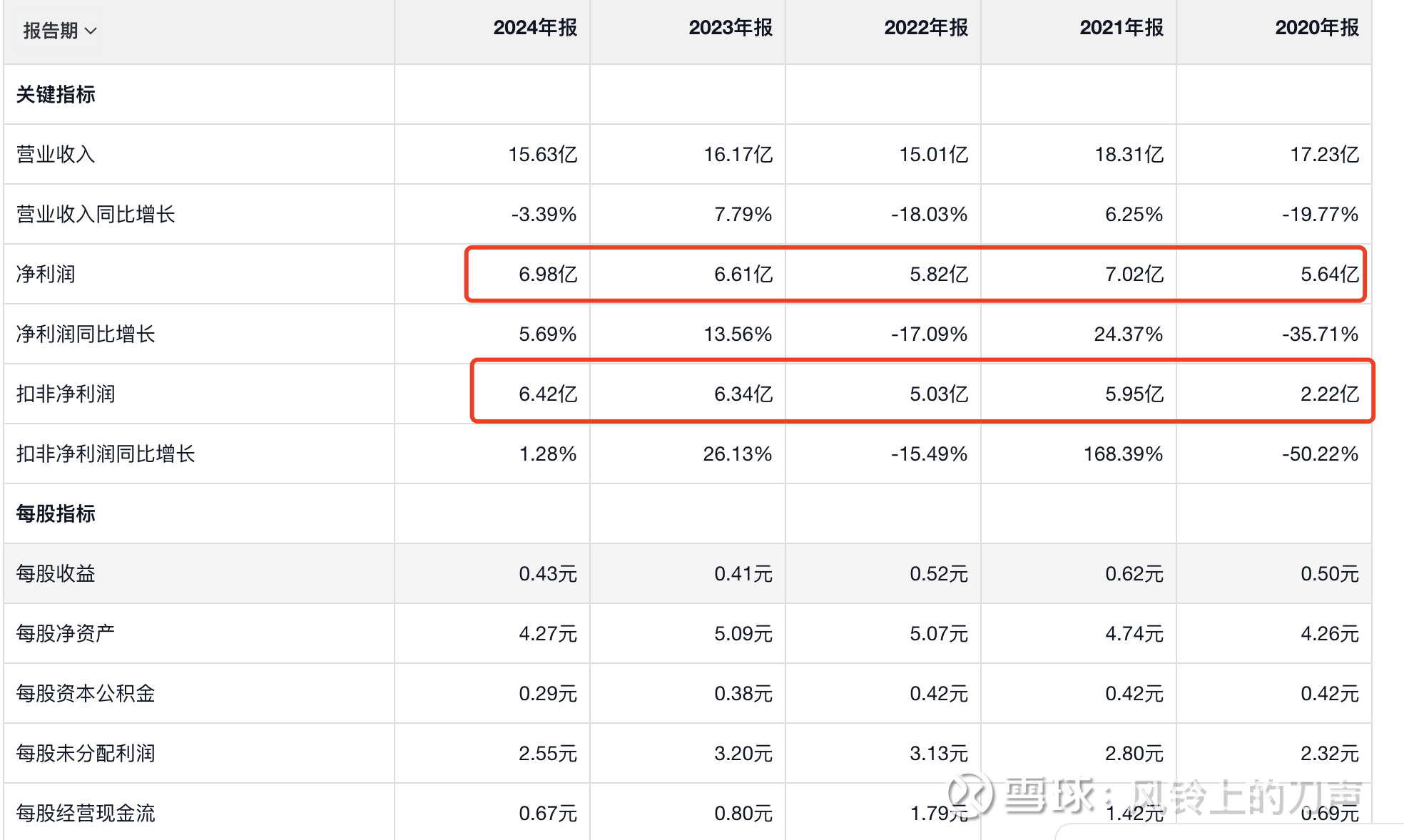Click the 2020年报 column header

(1316, 28)
